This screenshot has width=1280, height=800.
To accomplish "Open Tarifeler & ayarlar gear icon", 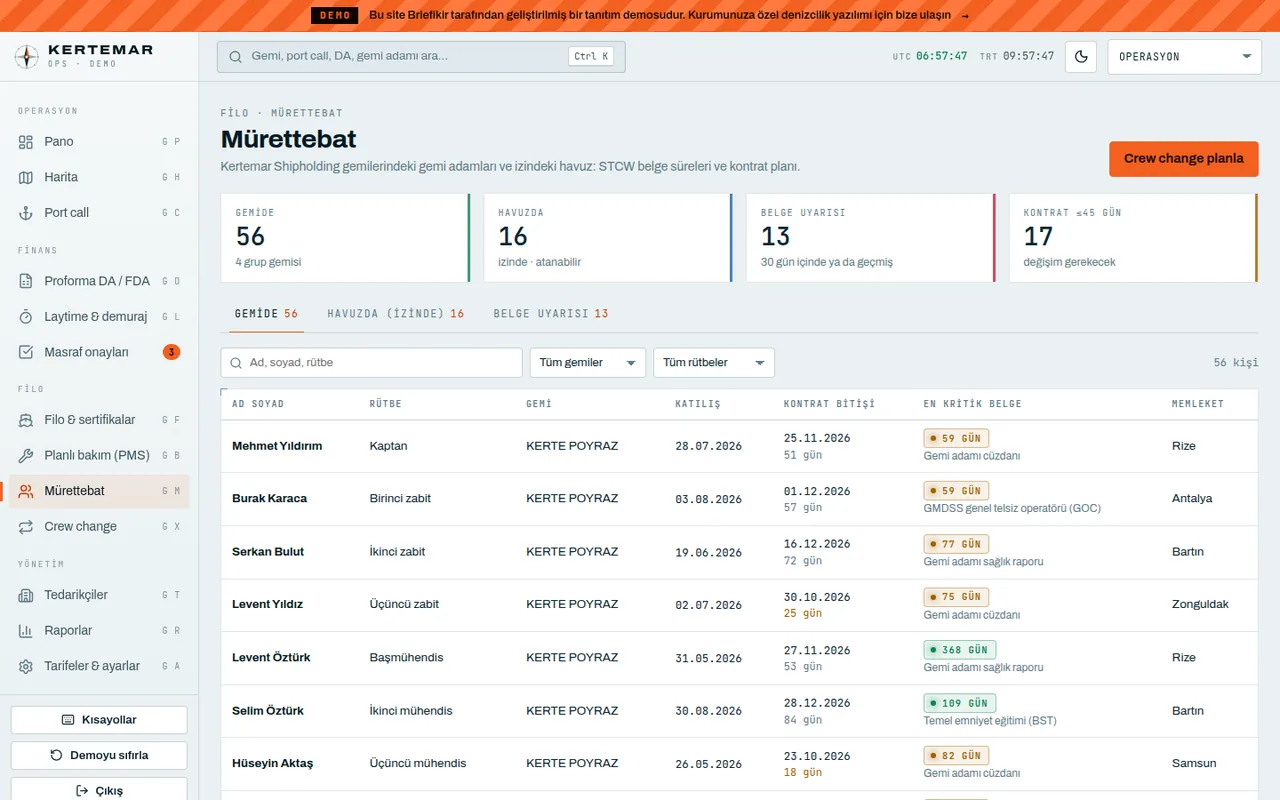I will click(x=26, y=666).
